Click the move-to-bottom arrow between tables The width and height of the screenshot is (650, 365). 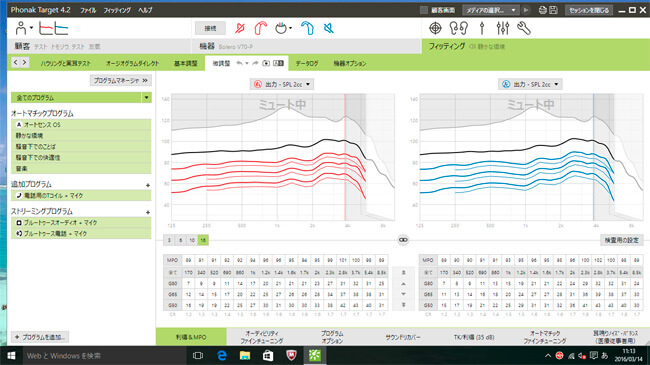click(403, 305)
